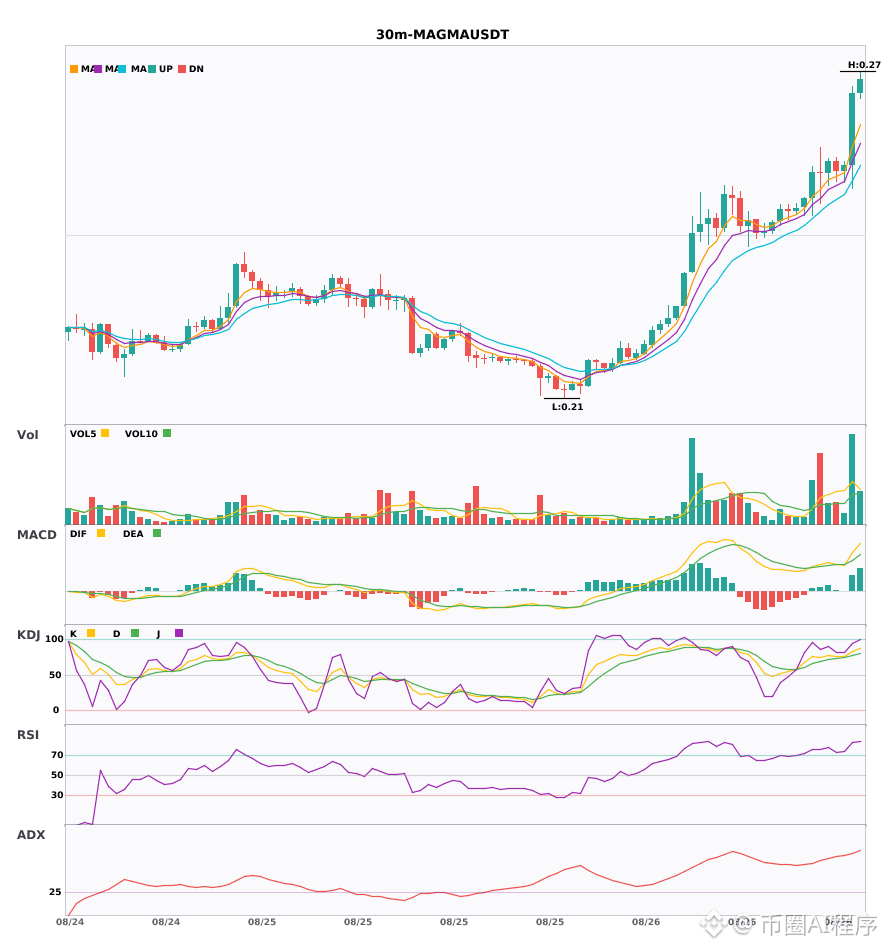Image resolution: width=885 pixels, height=950 pixels.
Task: Select the teal UP legend marker
Action: pyautogui.click(x=152, y=69)
